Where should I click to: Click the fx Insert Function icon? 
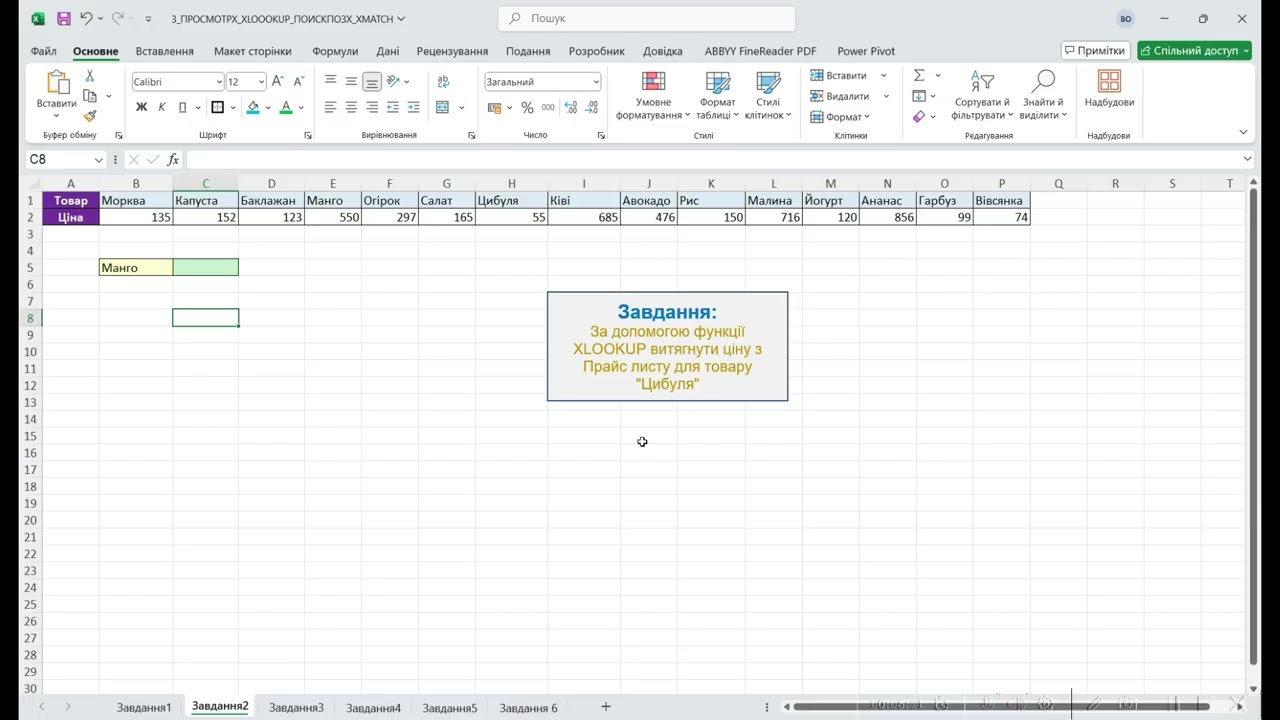click(173, 160)
